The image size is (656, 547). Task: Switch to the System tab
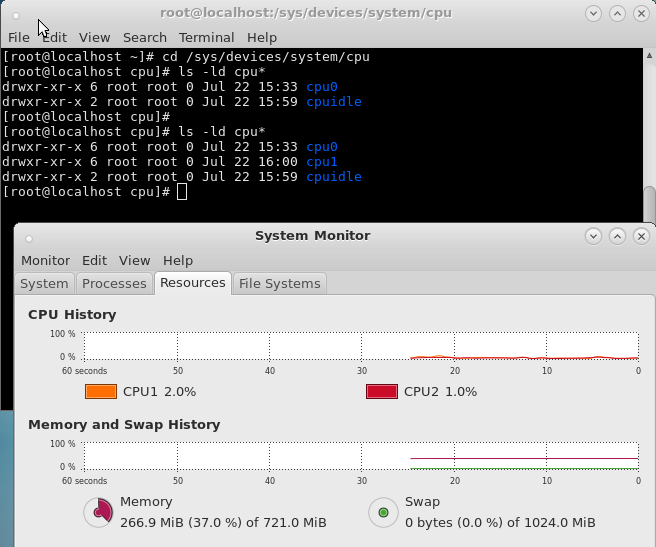pyautogui.click(x=44, y=284)
